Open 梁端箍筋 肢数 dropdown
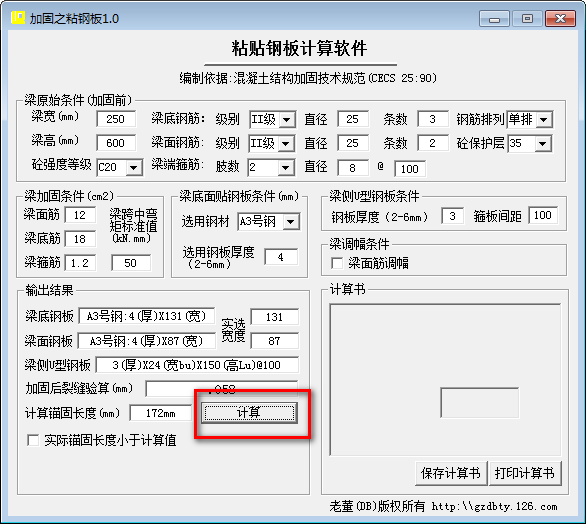586x524 pixels. [x=286, y=167]
